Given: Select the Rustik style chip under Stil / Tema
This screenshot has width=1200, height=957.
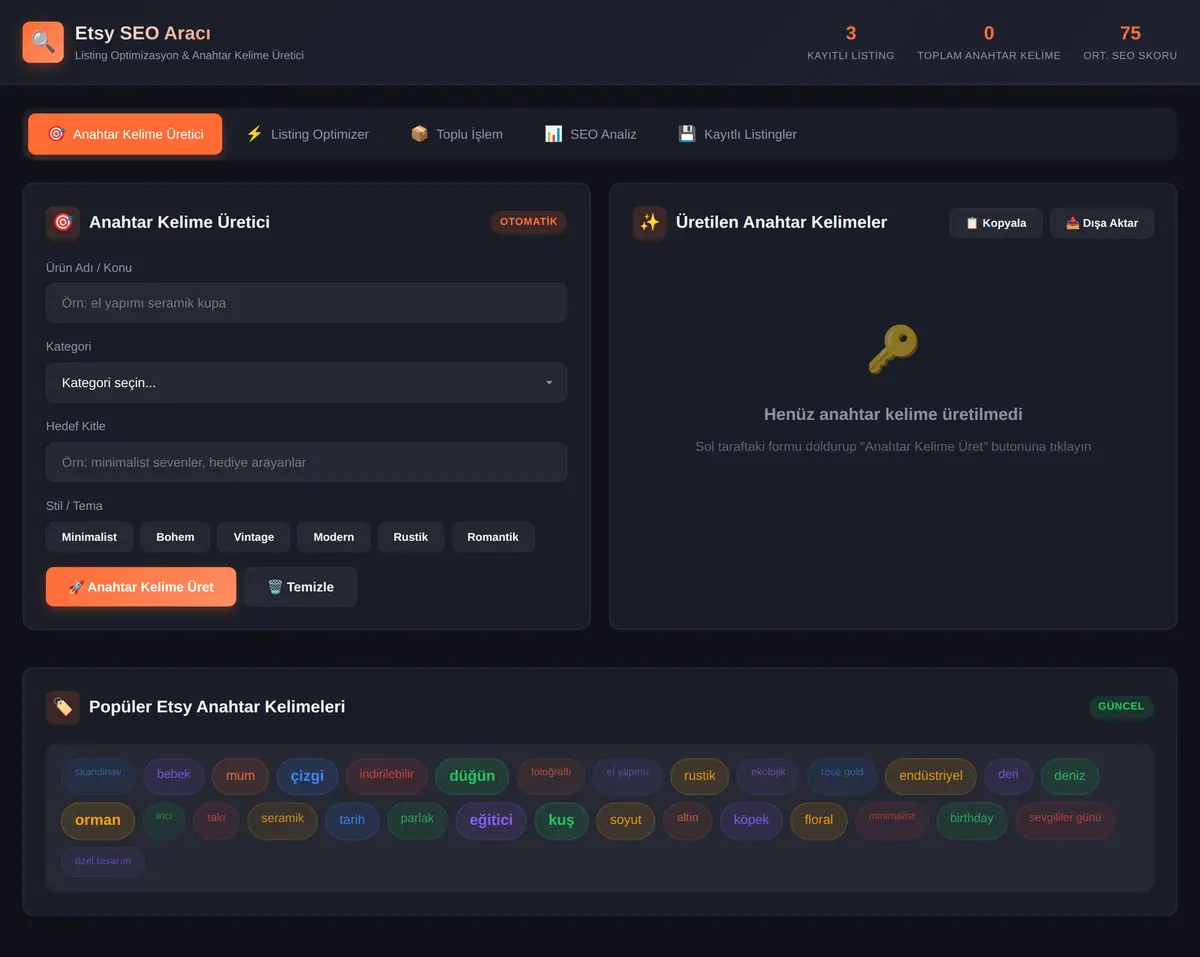Looking at the screenshot, I should (411, 537).
